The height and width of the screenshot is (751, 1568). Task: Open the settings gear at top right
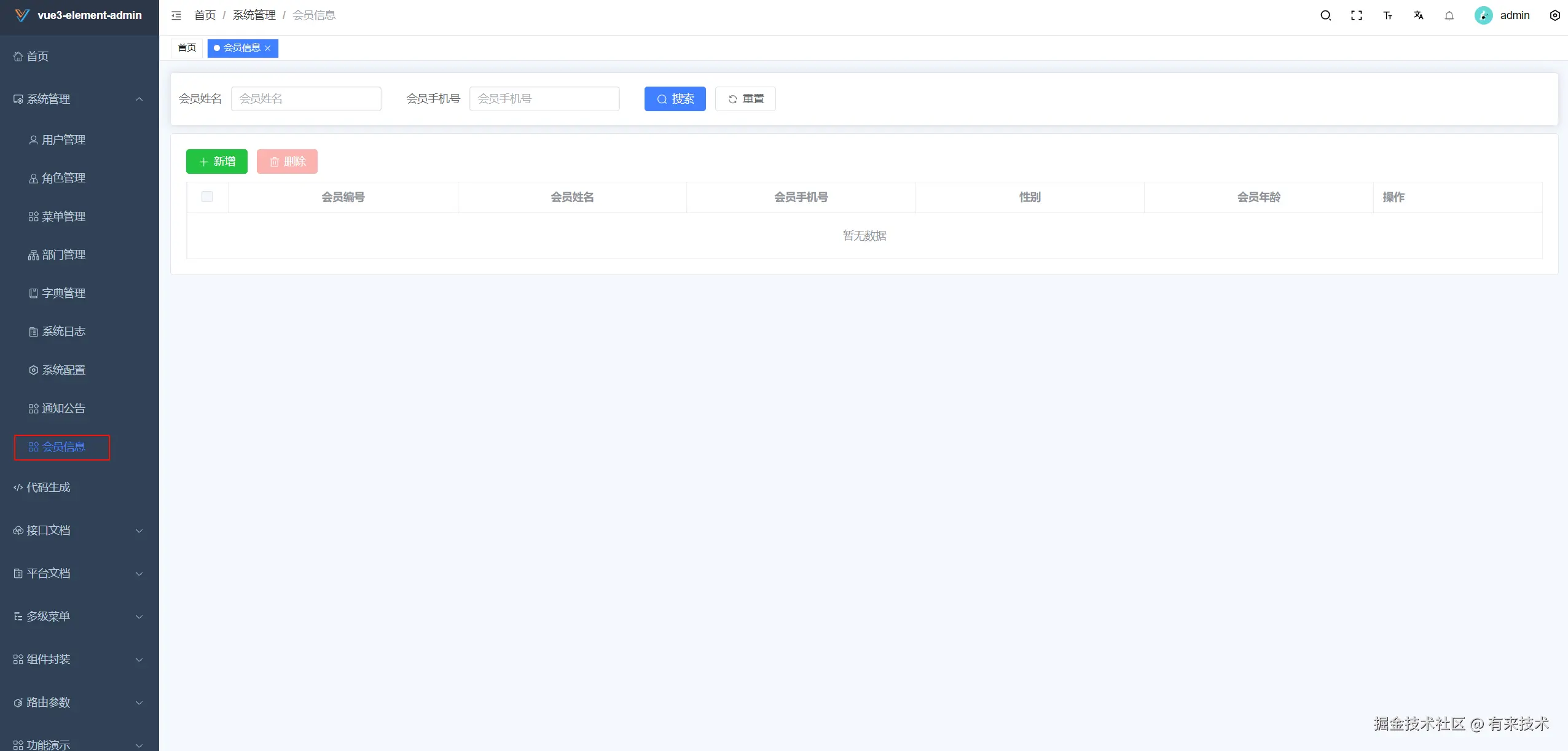(x=1554, y=15)
